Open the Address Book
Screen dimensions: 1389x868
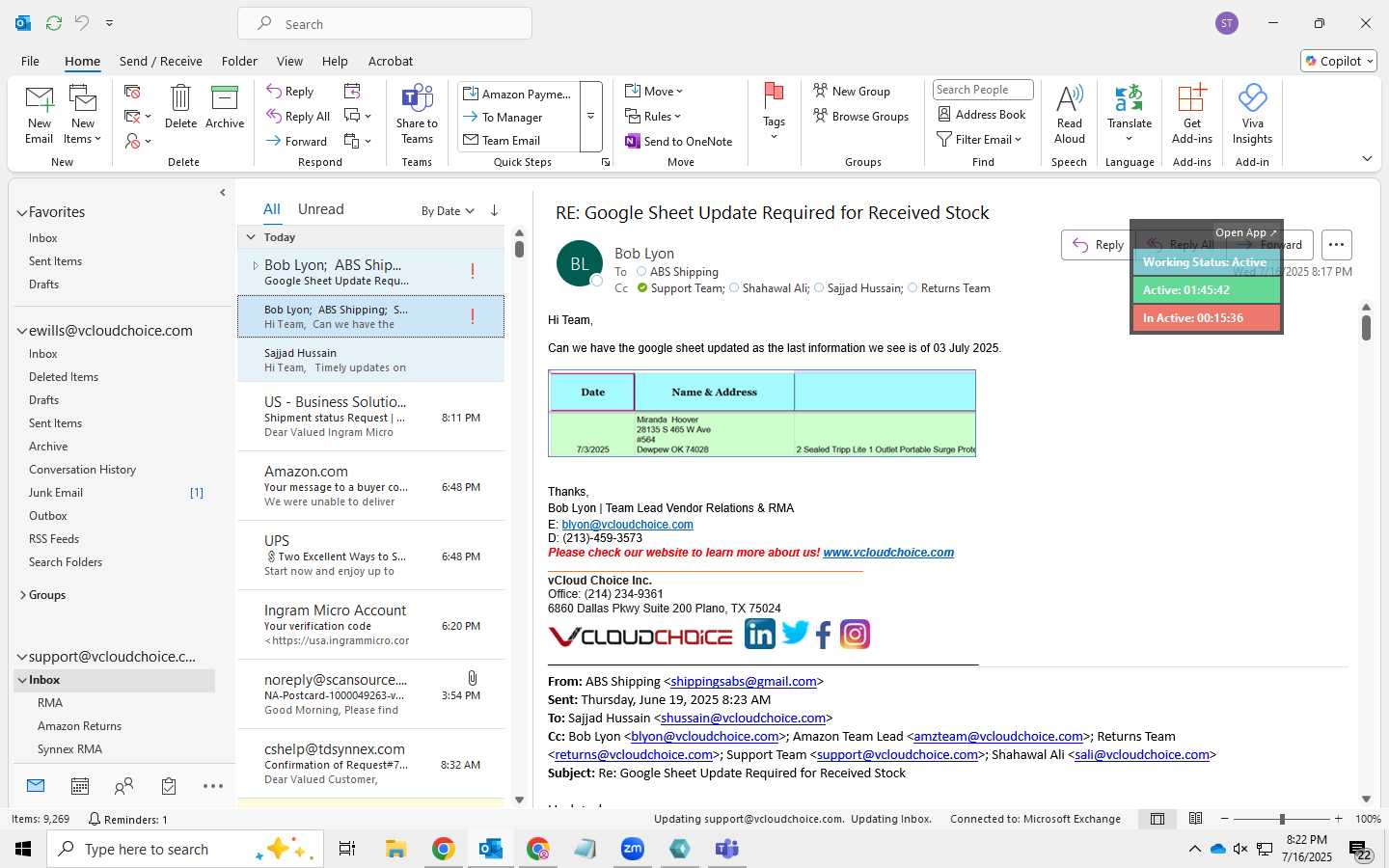click(982, 114)
